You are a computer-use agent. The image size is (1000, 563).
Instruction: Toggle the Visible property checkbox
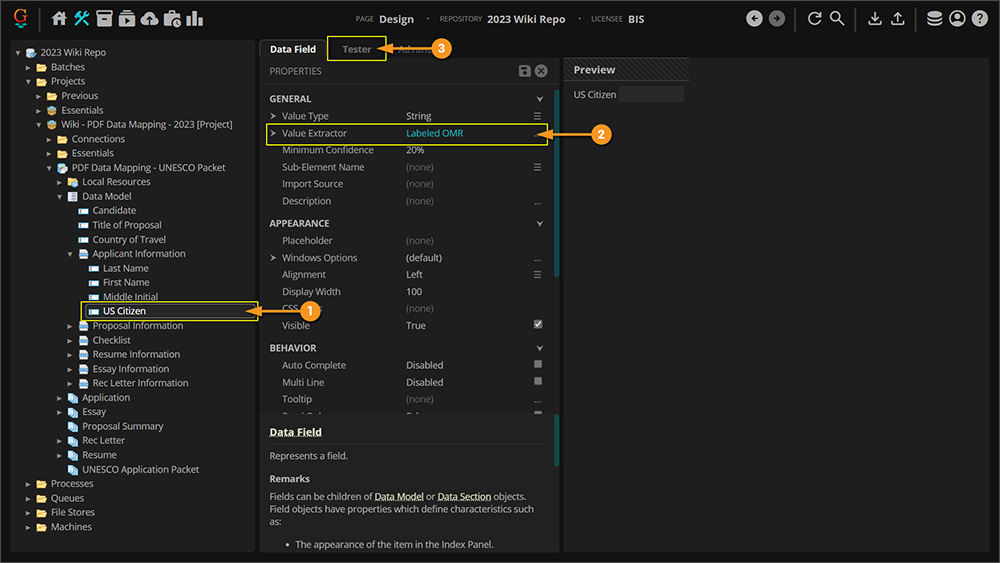coord(538,325)
